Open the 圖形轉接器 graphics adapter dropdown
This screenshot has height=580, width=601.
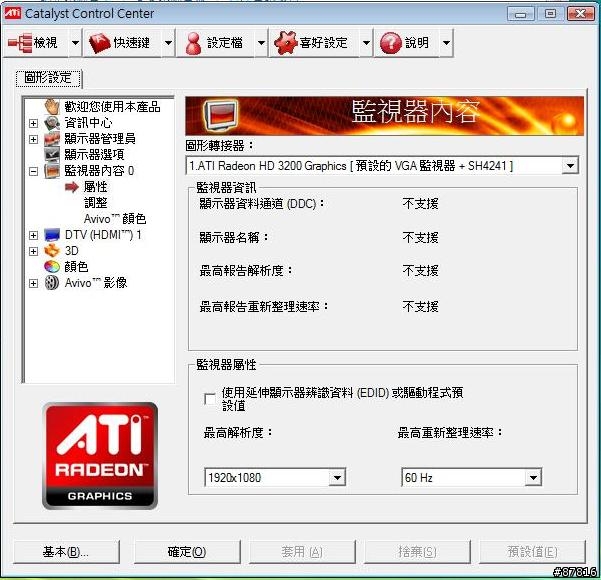(570, 166)
